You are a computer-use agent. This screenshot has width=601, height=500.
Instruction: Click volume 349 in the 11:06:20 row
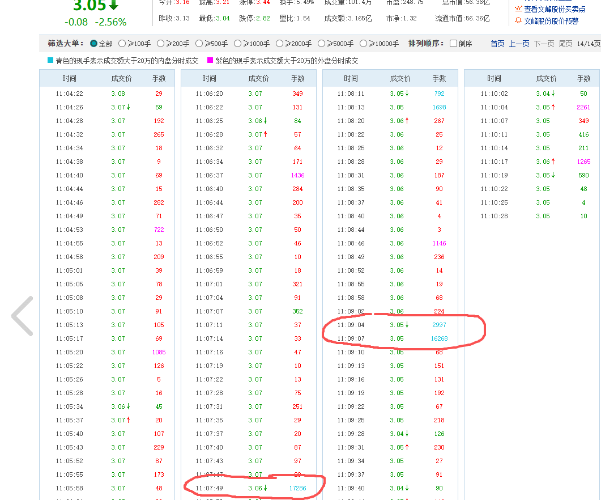tap(297, 94)
